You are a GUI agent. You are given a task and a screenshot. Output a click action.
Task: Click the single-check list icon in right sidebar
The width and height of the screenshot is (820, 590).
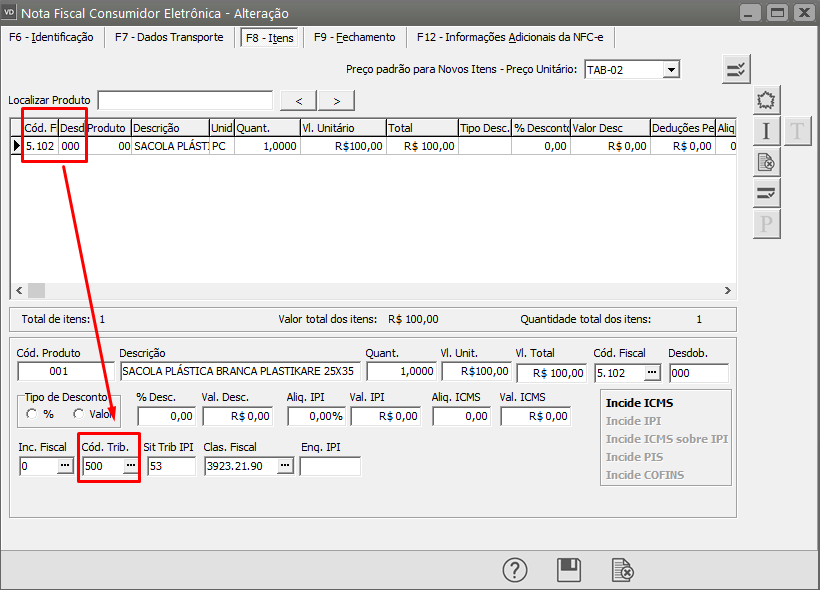click(x=766, y=193)
